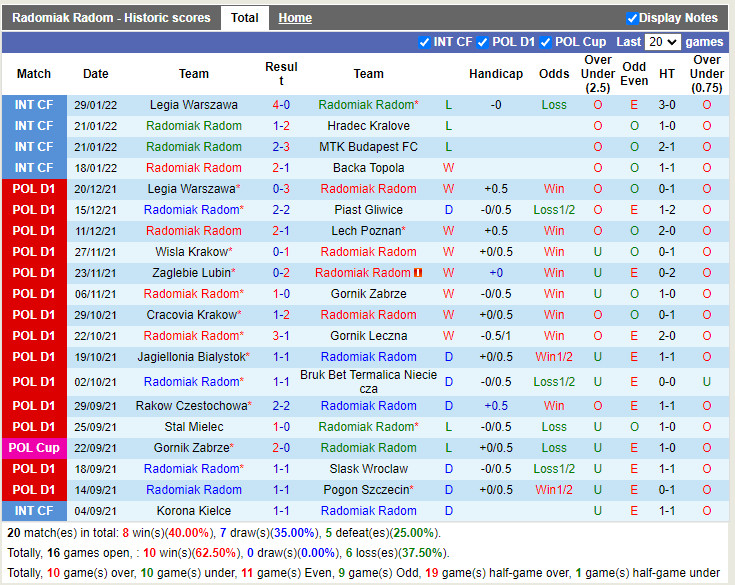Viewport: 735px width, 585px height.
Task: Click the 1-1 result against Slask Wroclaw
Action: click(x=281, y=469)
